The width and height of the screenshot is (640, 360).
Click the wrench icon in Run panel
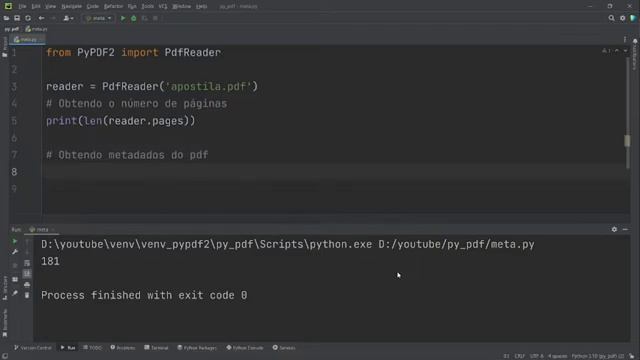[x=15, y=252]
